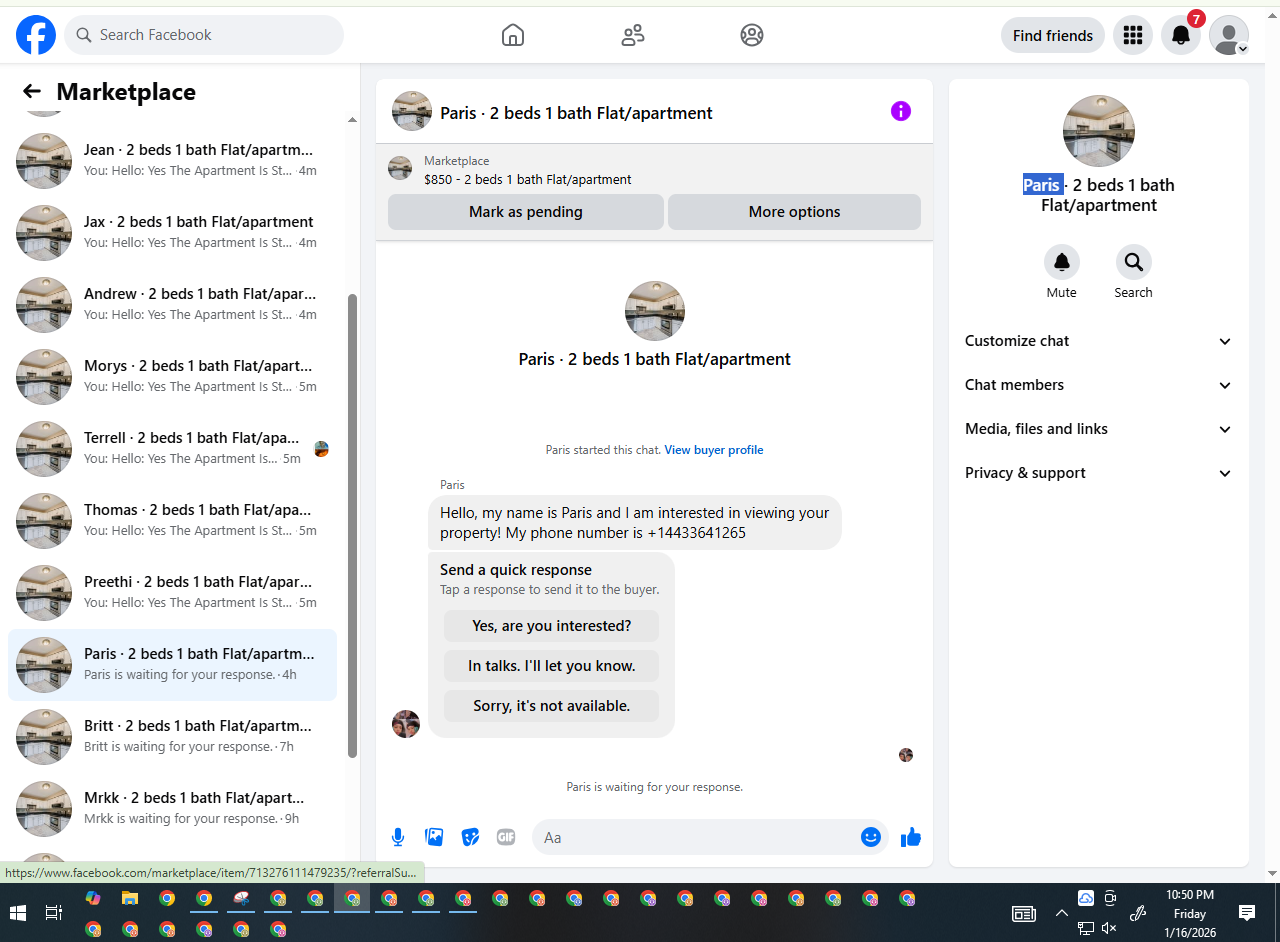Open Task View on the taskbar
This screenshot has height=942, width=1280.
(x=55, y=913)
